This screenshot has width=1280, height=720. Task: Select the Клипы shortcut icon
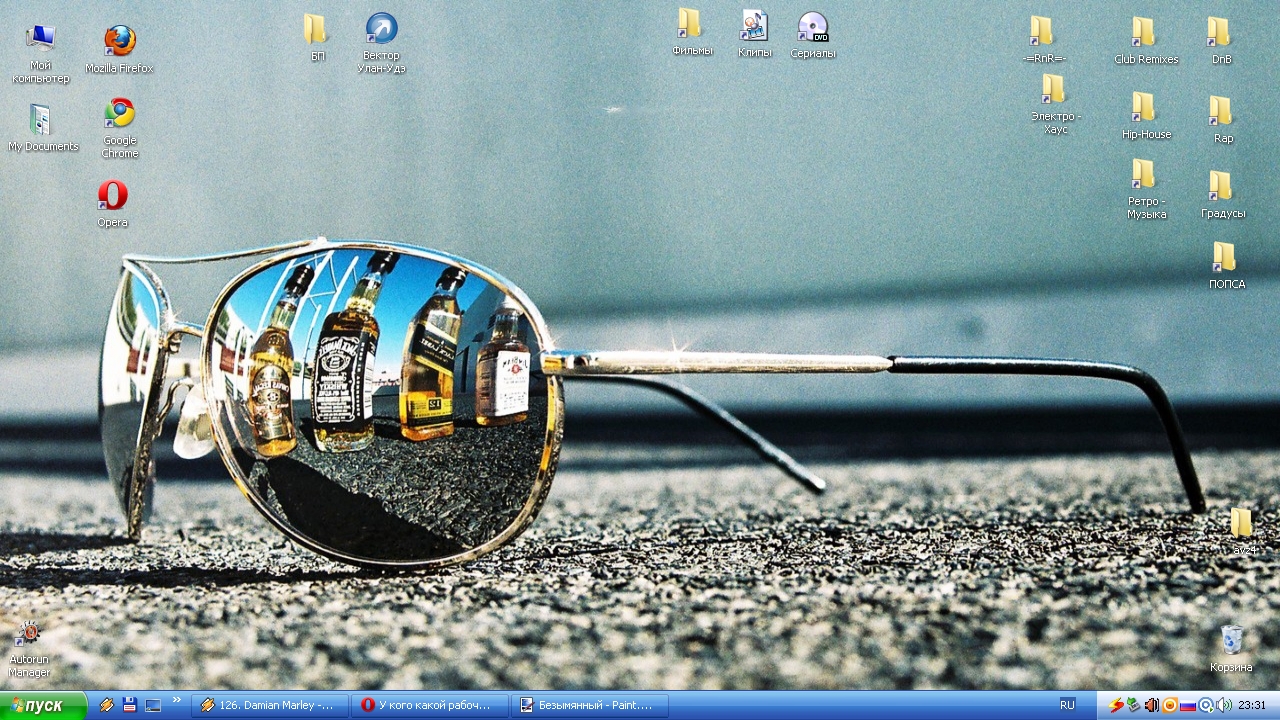pyautogui.click(x=754, y=28)
